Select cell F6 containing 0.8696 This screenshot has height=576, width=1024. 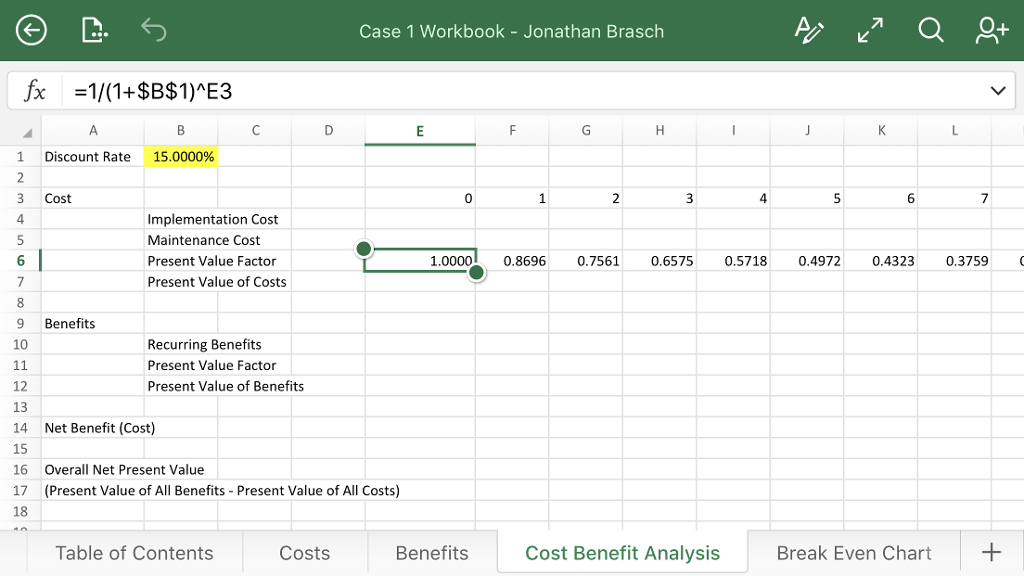(x=512, y=260)
